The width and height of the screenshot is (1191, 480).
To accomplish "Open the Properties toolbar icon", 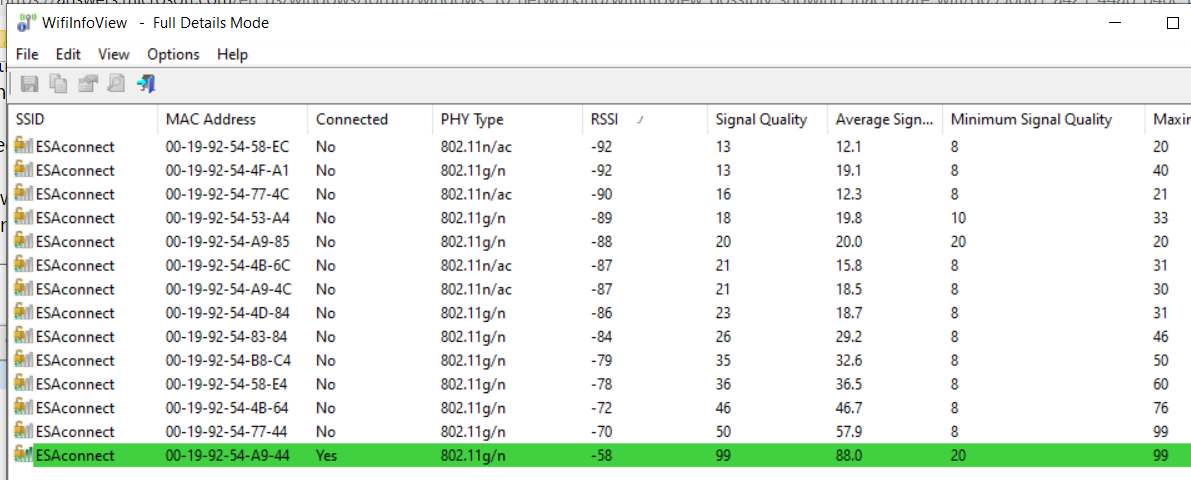I will point(87,84).
